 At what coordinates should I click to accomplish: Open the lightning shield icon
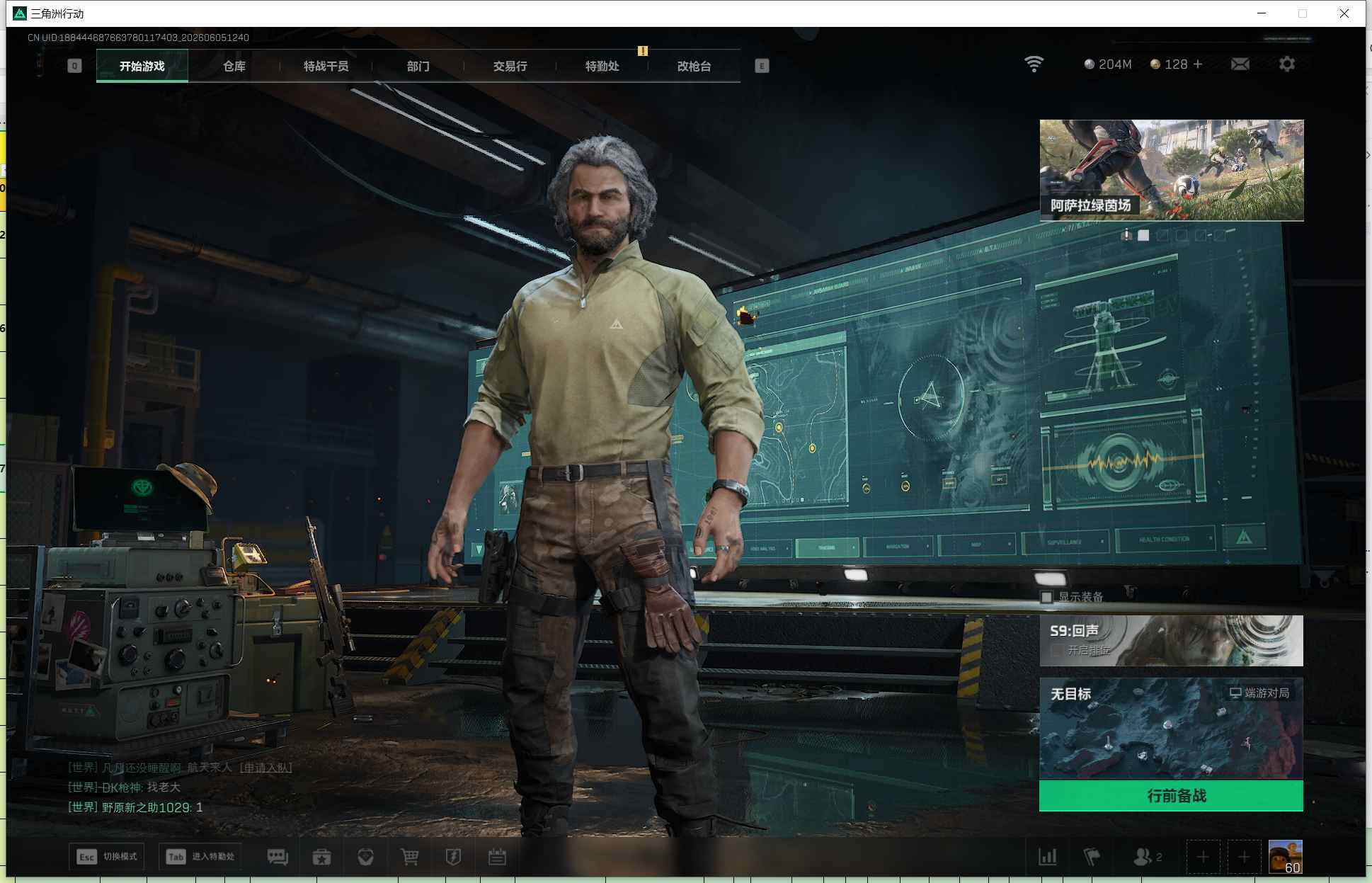pos(453,857)
